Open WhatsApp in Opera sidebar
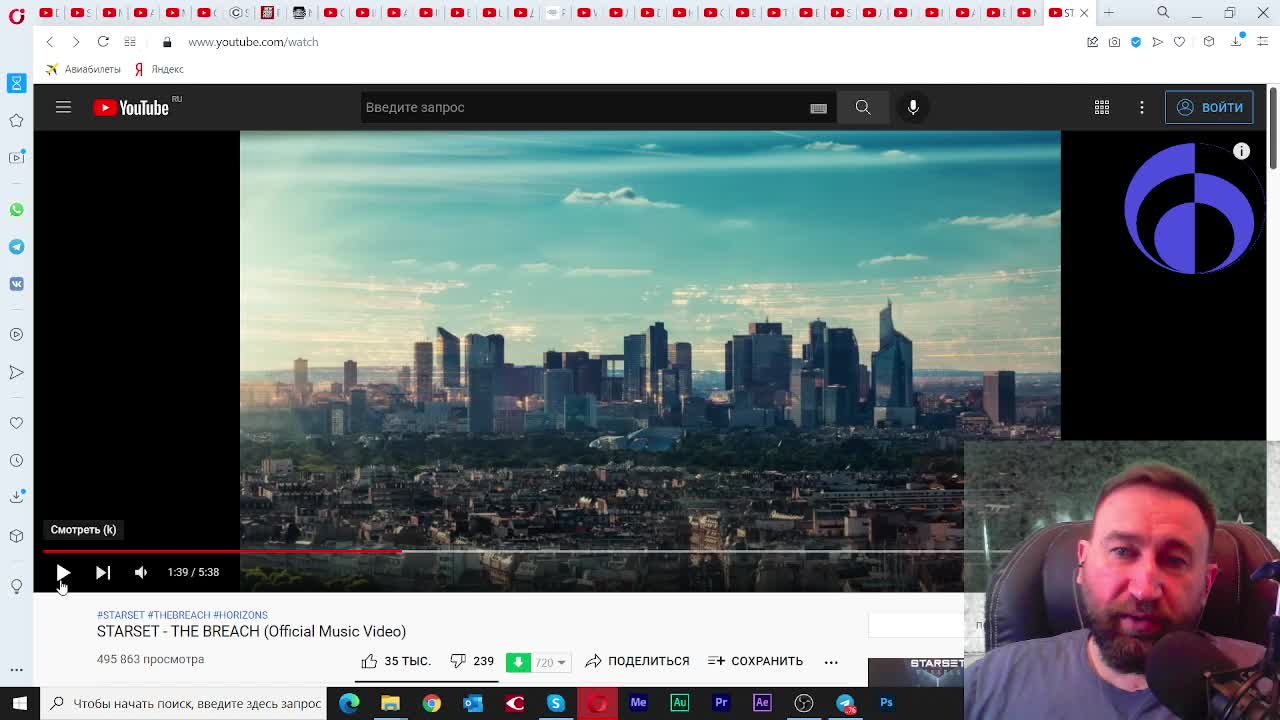 tap(16, 209)
